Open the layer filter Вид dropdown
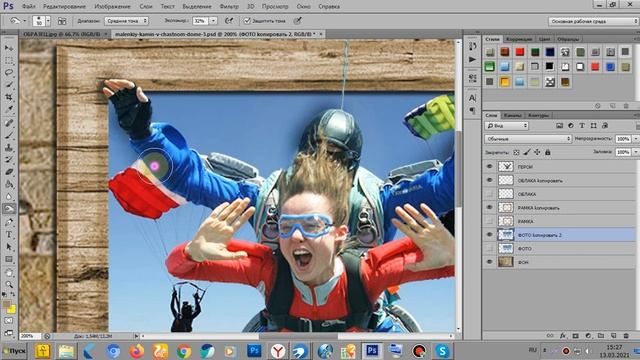 [507, 126]
